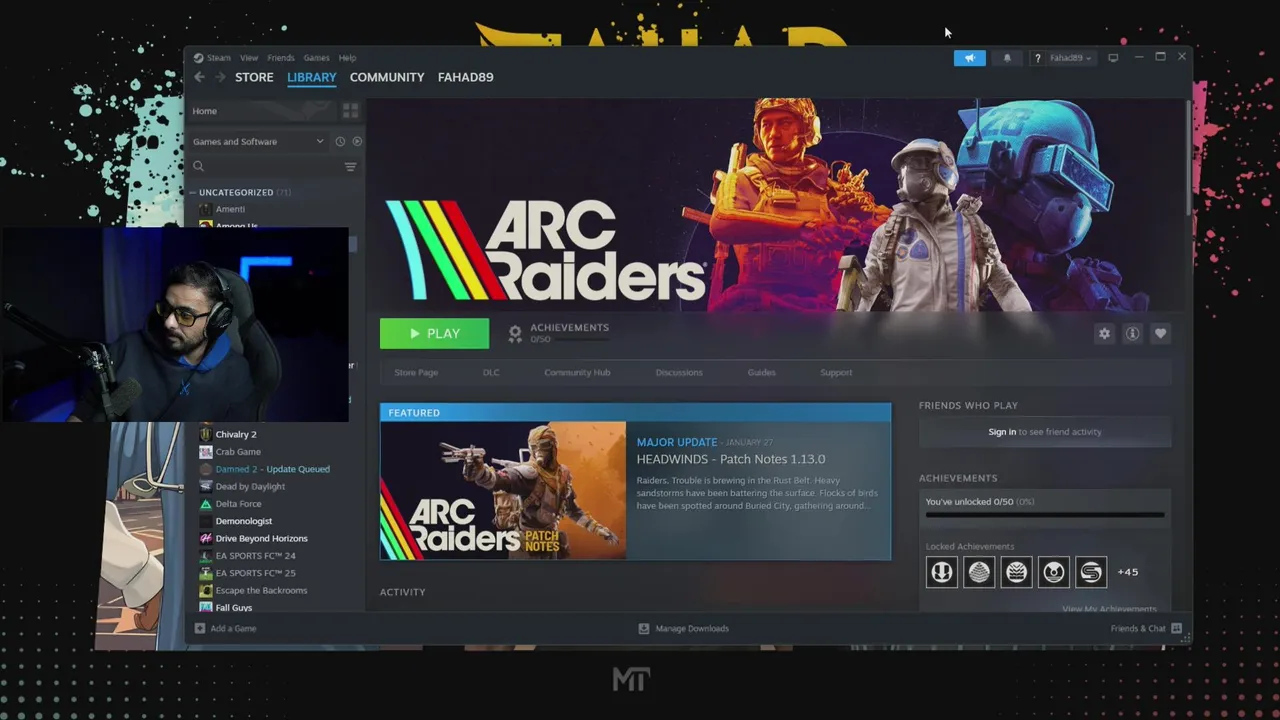Open the Manage Downloads icon

(644, 628)
